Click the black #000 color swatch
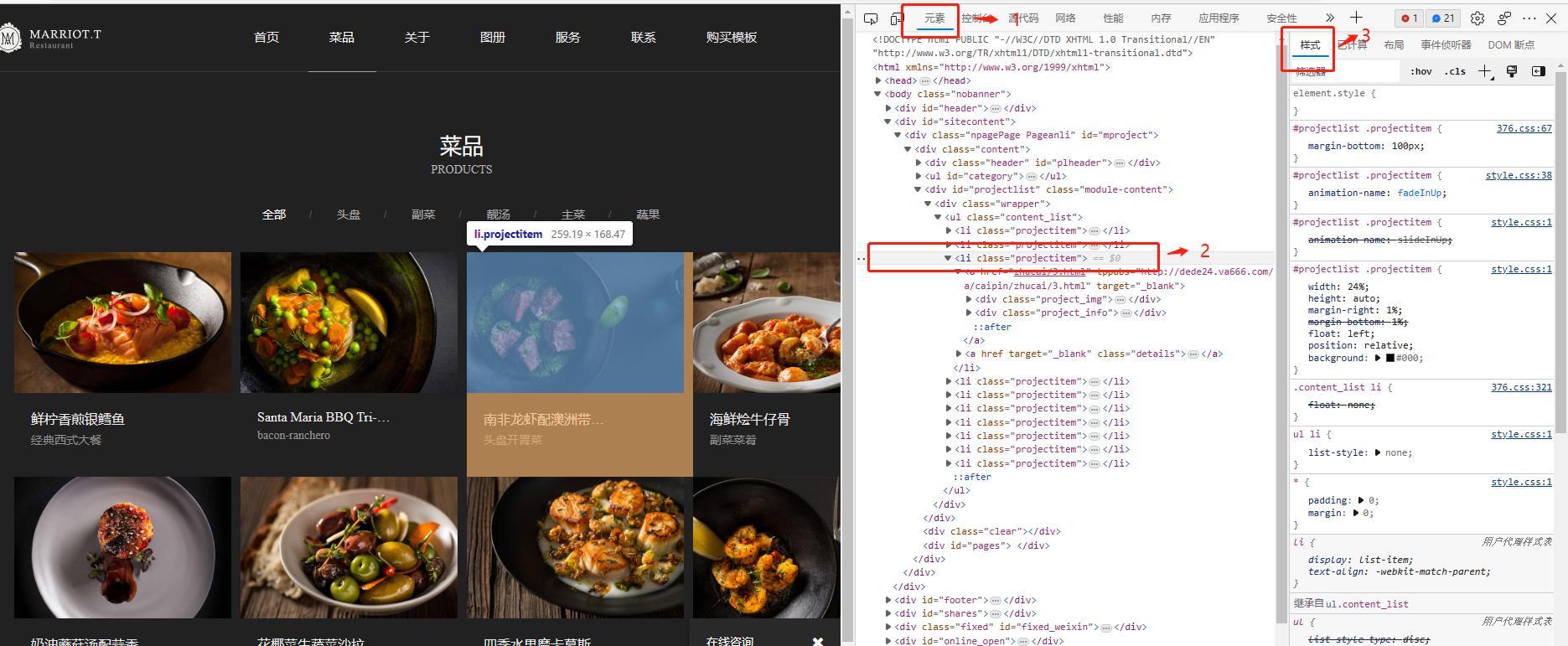This screenshot has height=646, width=1568. click(1390, 358)
